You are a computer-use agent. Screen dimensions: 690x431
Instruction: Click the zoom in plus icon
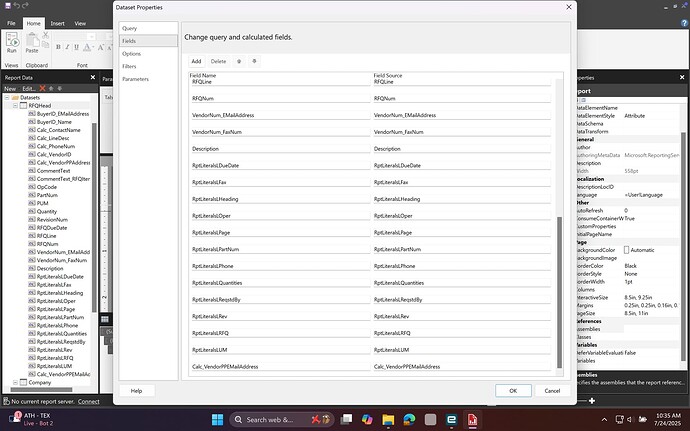click(592, 401)
